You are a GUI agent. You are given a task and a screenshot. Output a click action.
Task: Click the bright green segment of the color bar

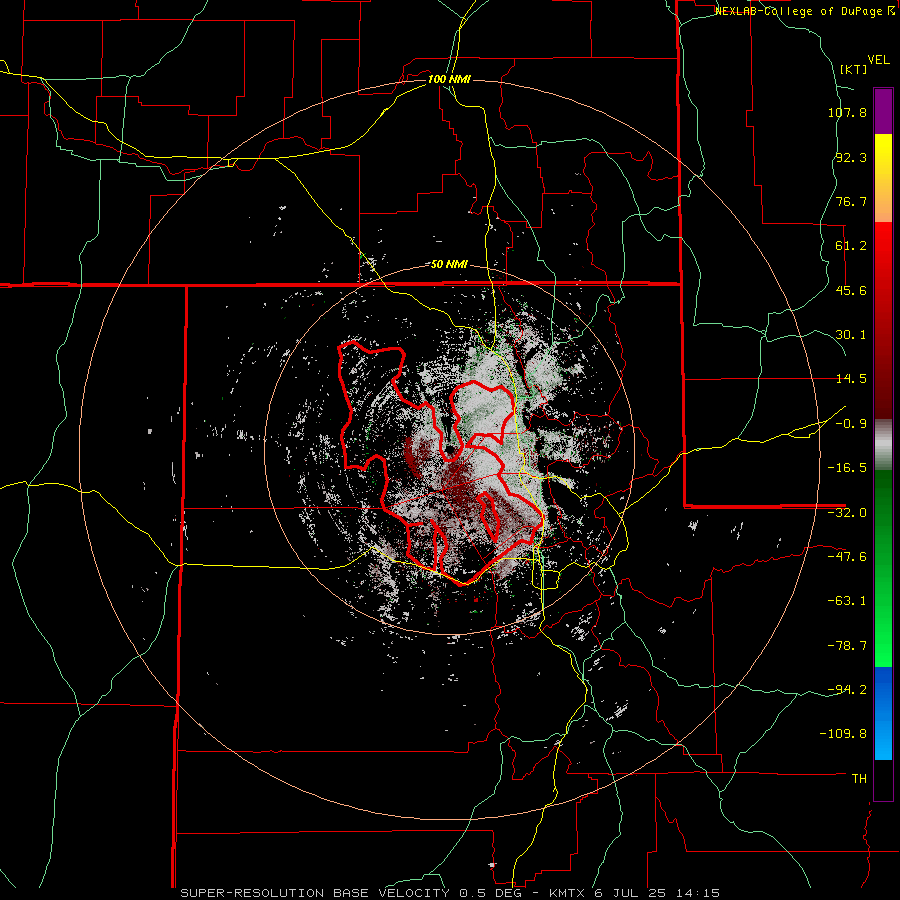click(883, 568)
